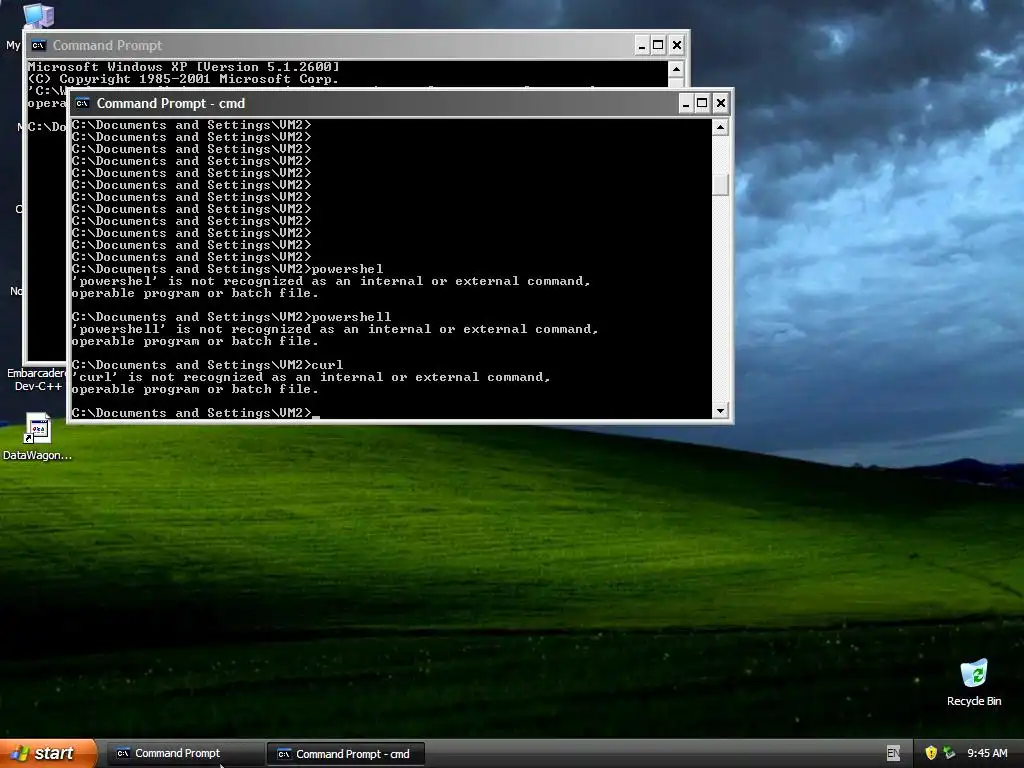Minimize the background Command Prompt window
The image size is (1024, 768).
coord(642,45)
